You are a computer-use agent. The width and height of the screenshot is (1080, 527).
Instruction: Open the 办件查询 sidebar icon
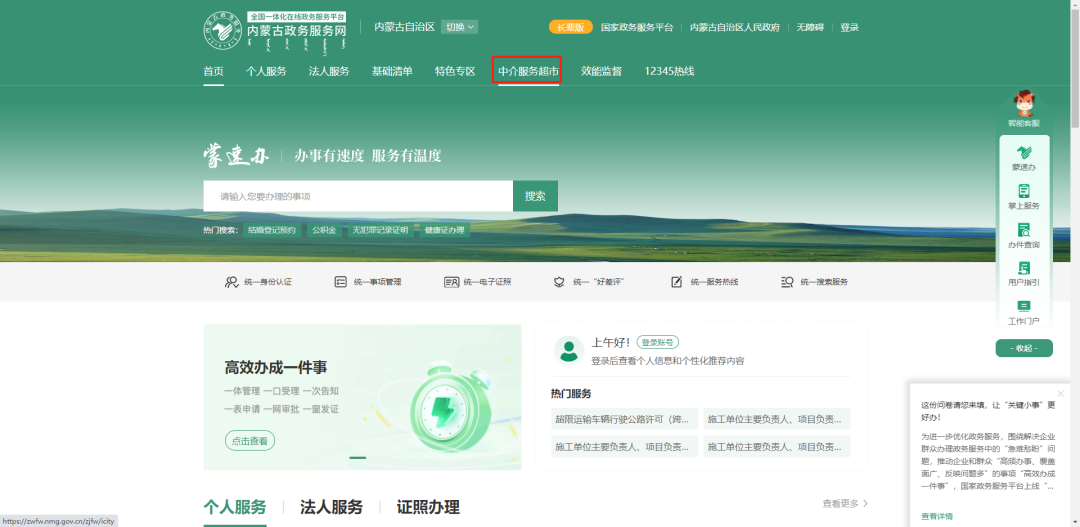pyautogui.click(x=1024, y=230)
